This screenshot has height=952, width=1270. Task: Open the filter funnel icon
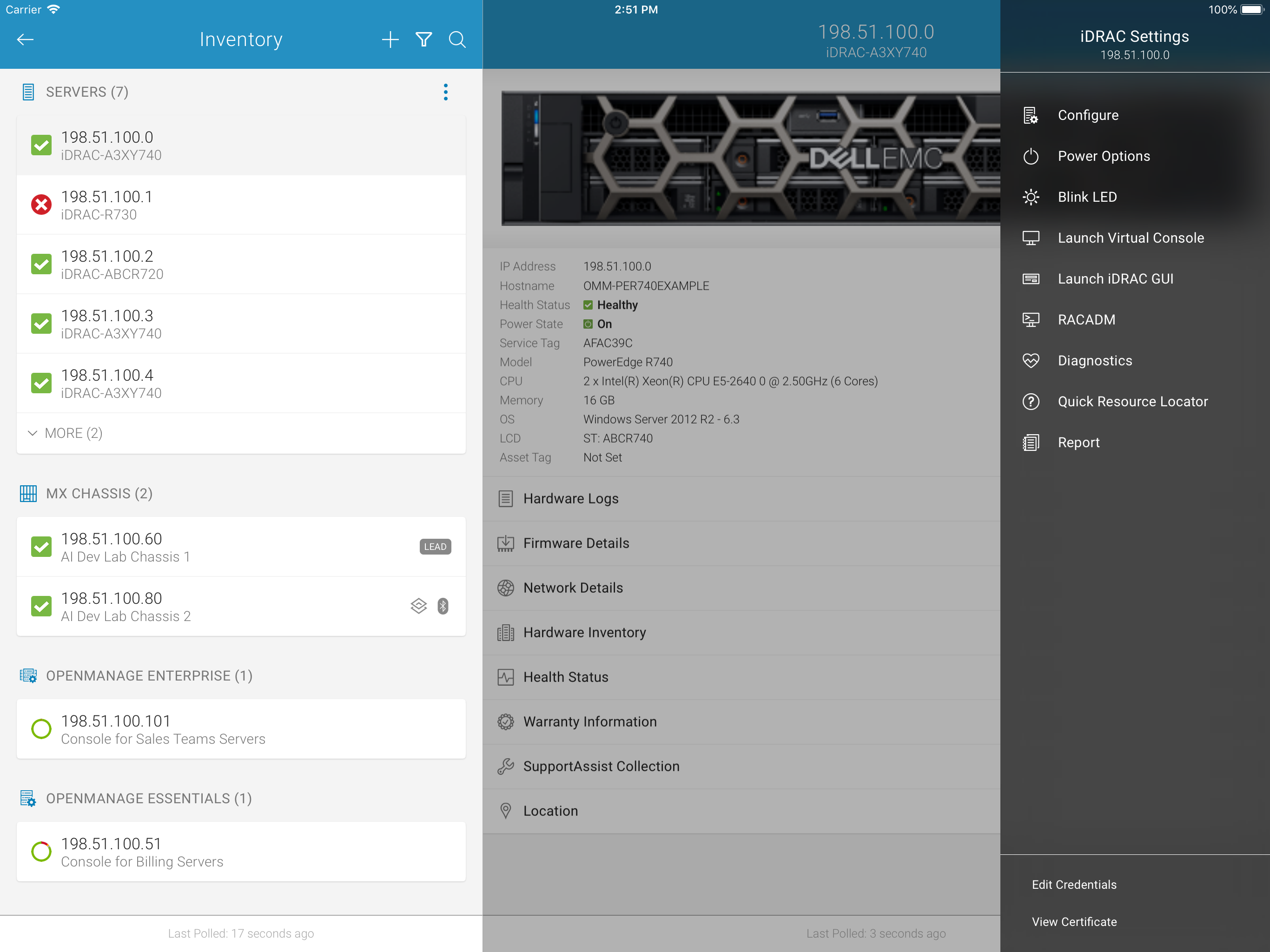click(x=423, y=40)
